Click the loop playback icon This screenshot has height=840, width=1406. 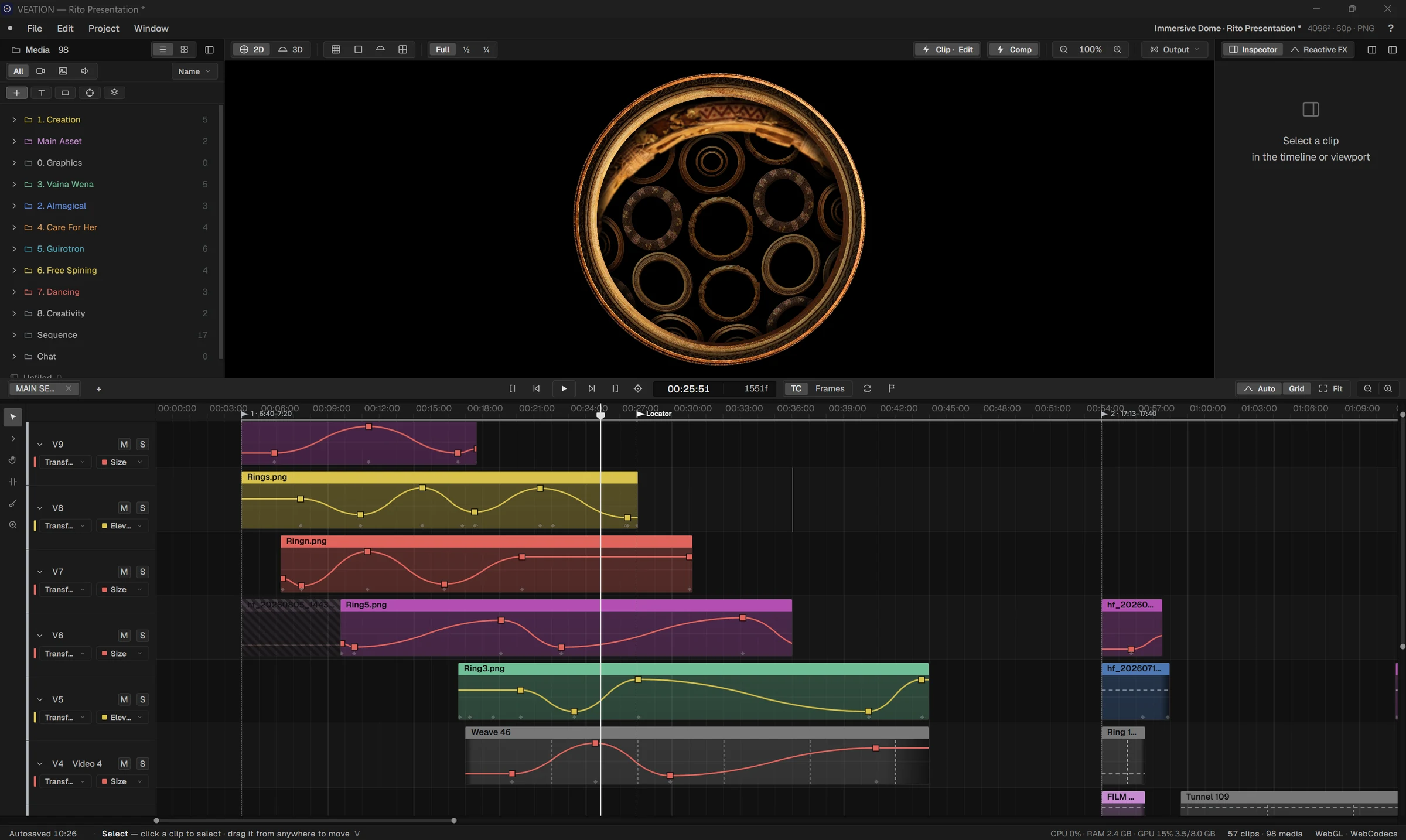click(x=867, y=388)
